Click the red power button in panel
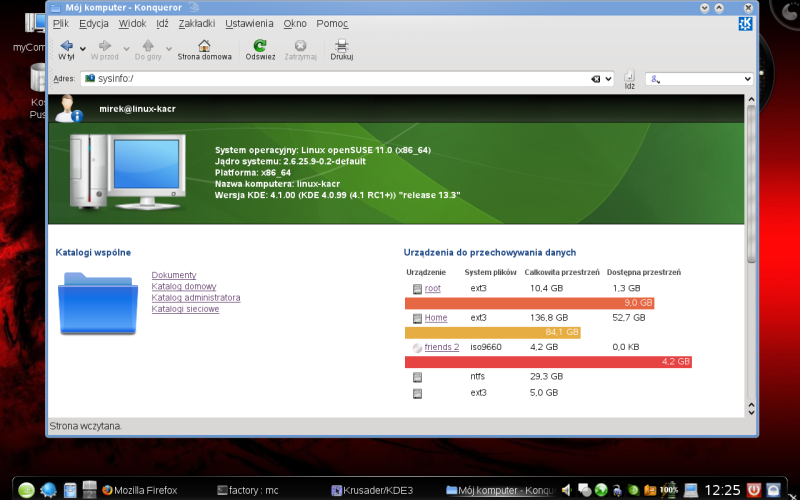The width and height of the screenshot is (800, 500). (754, 490)
